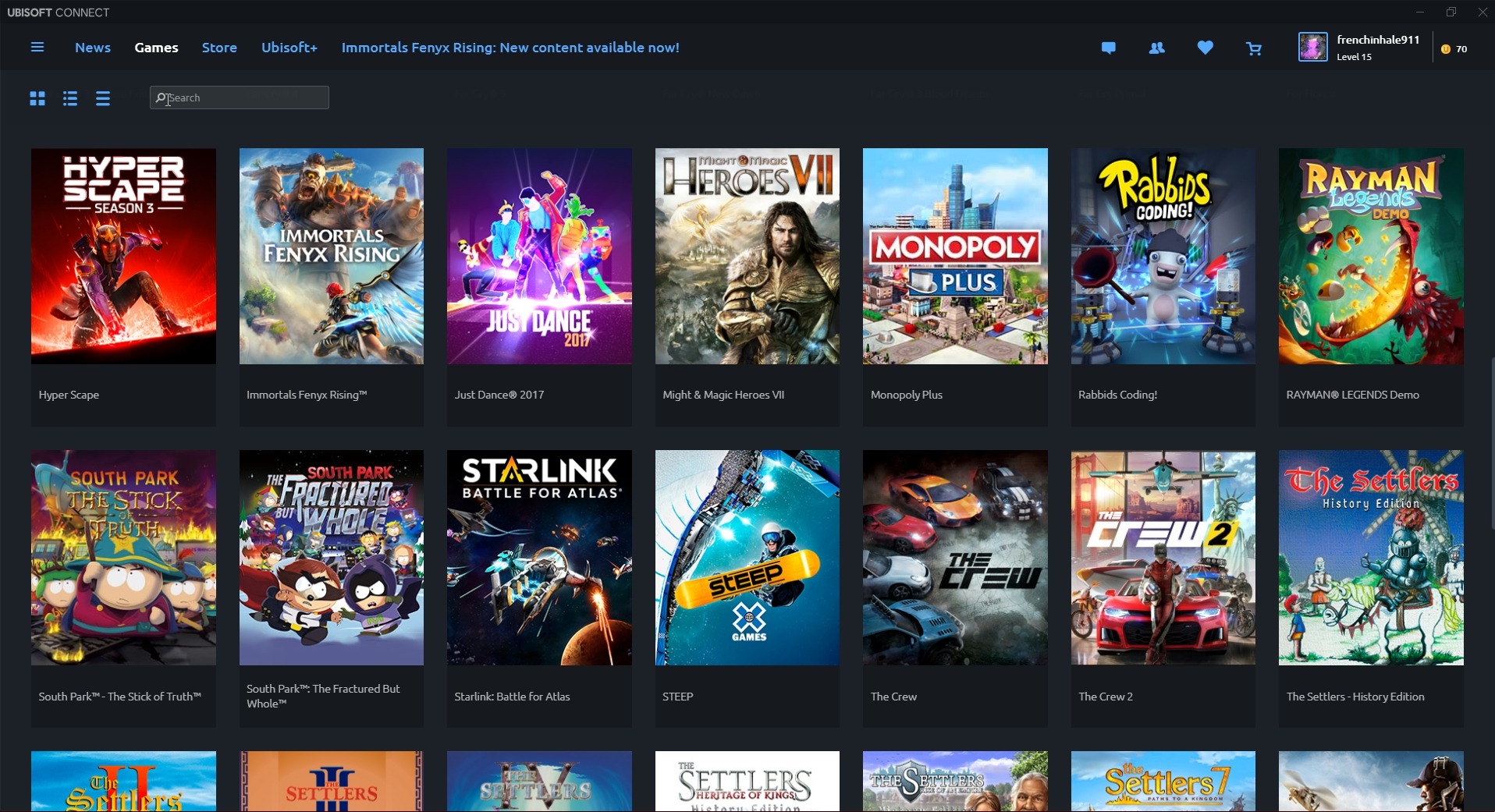
Task: Open Rayman Legends Demo cover art
Action: point(1371,257)
